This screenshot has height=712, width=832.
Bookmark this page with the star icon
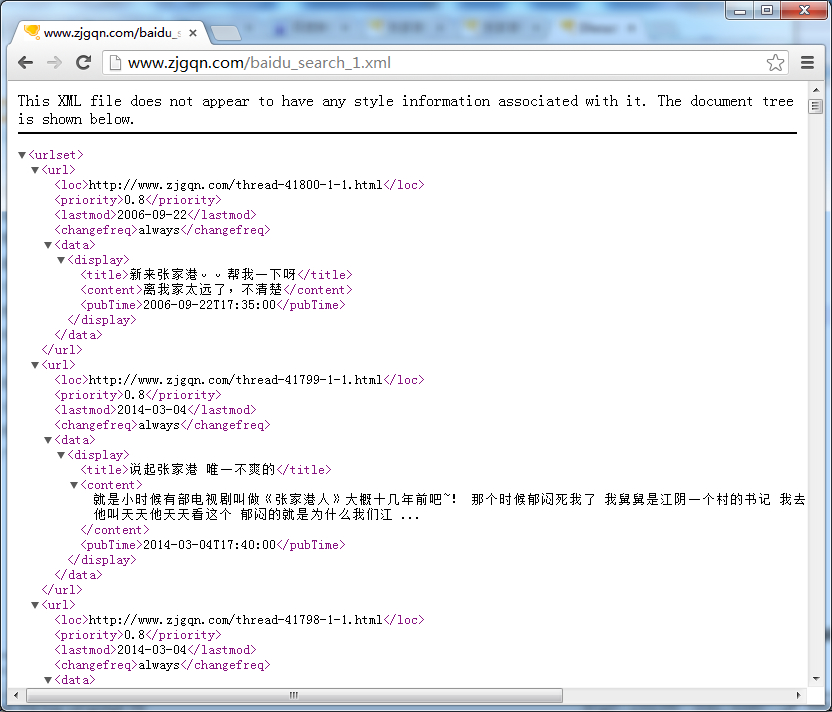click(775, 63)
